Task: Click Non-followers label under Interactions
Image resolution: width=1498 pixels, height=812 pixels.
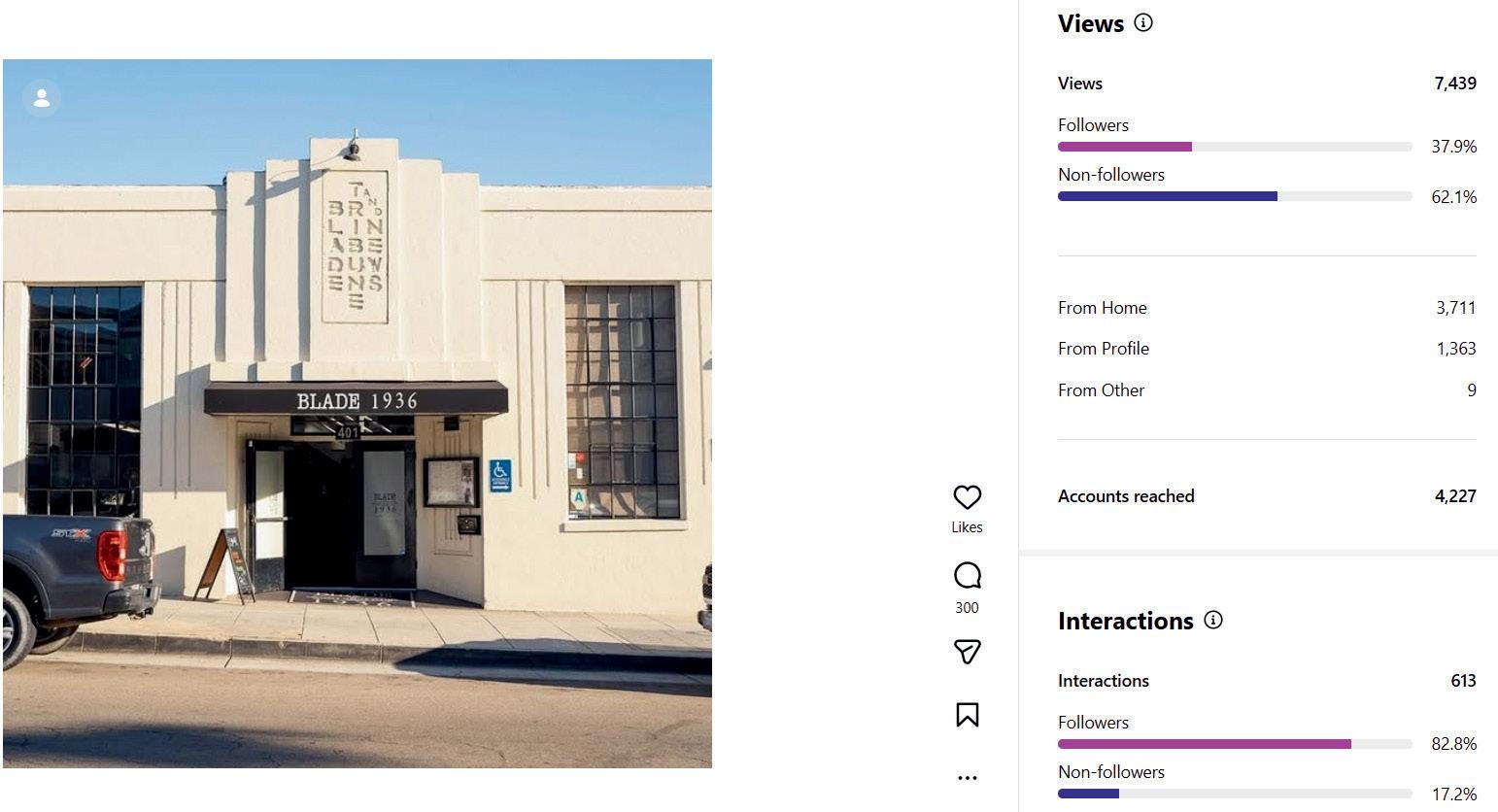Action: [x=1111, y=772]
